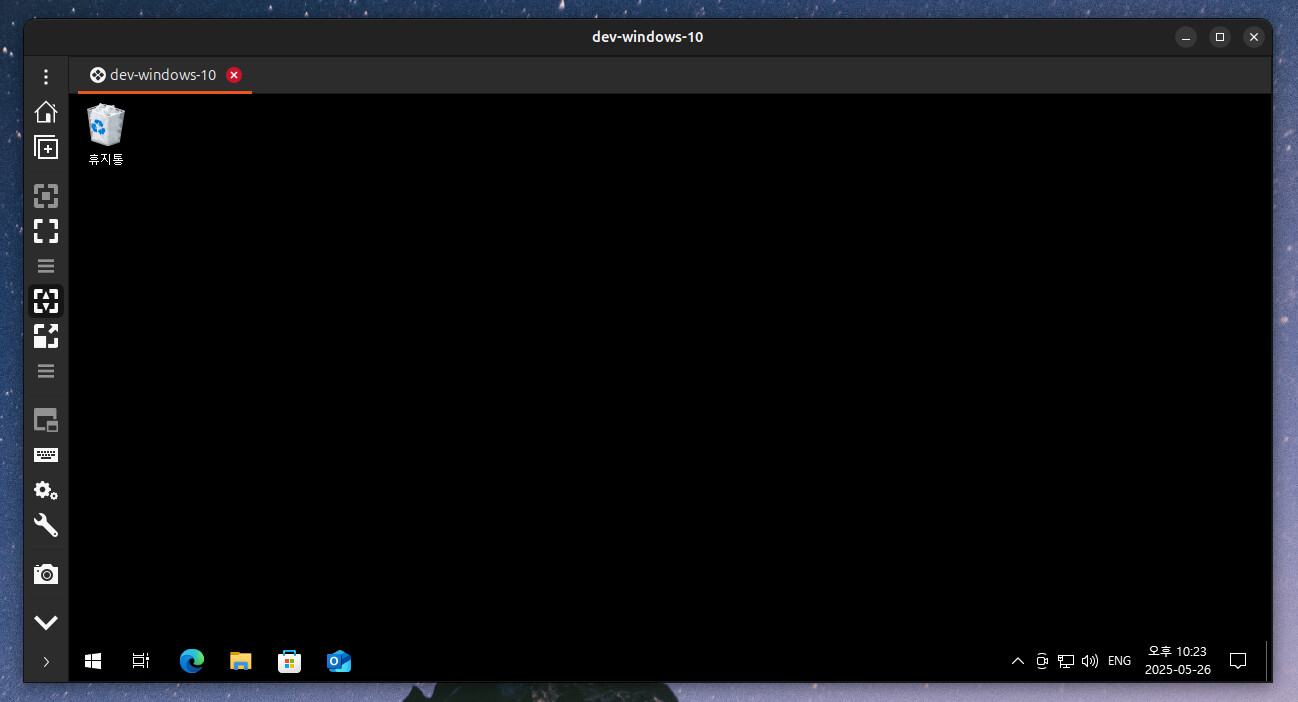Toggle grab all keyboard events

click(x=46, y=456)
